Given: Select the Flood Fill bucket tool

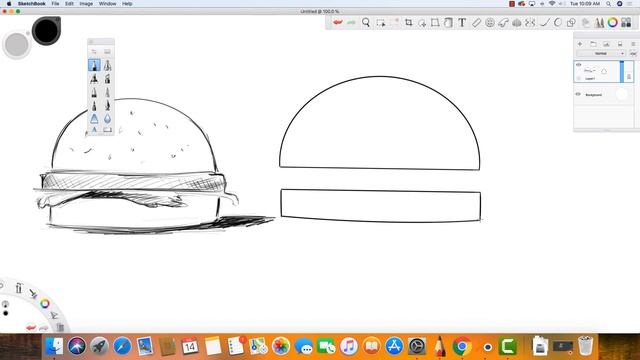Looking at the screenshot, I should click(x=448, y=22).
